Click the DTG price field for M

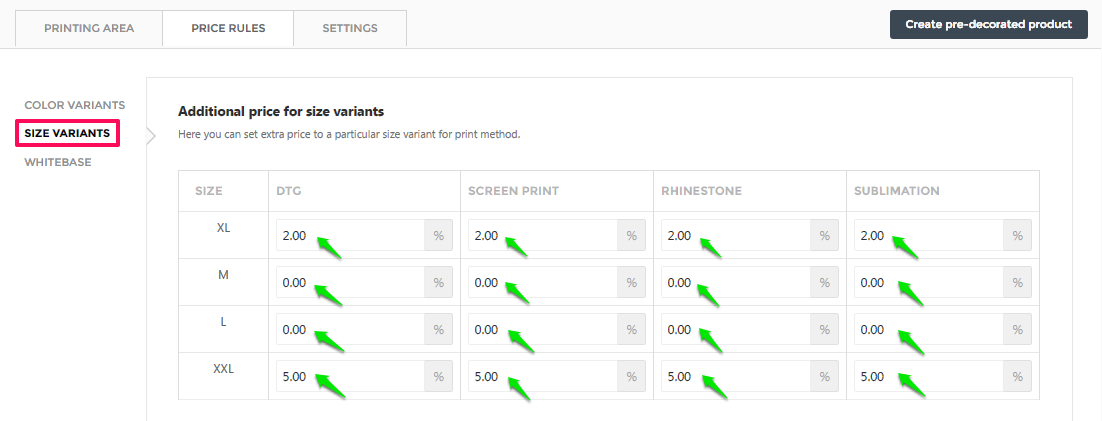point(350,283)
